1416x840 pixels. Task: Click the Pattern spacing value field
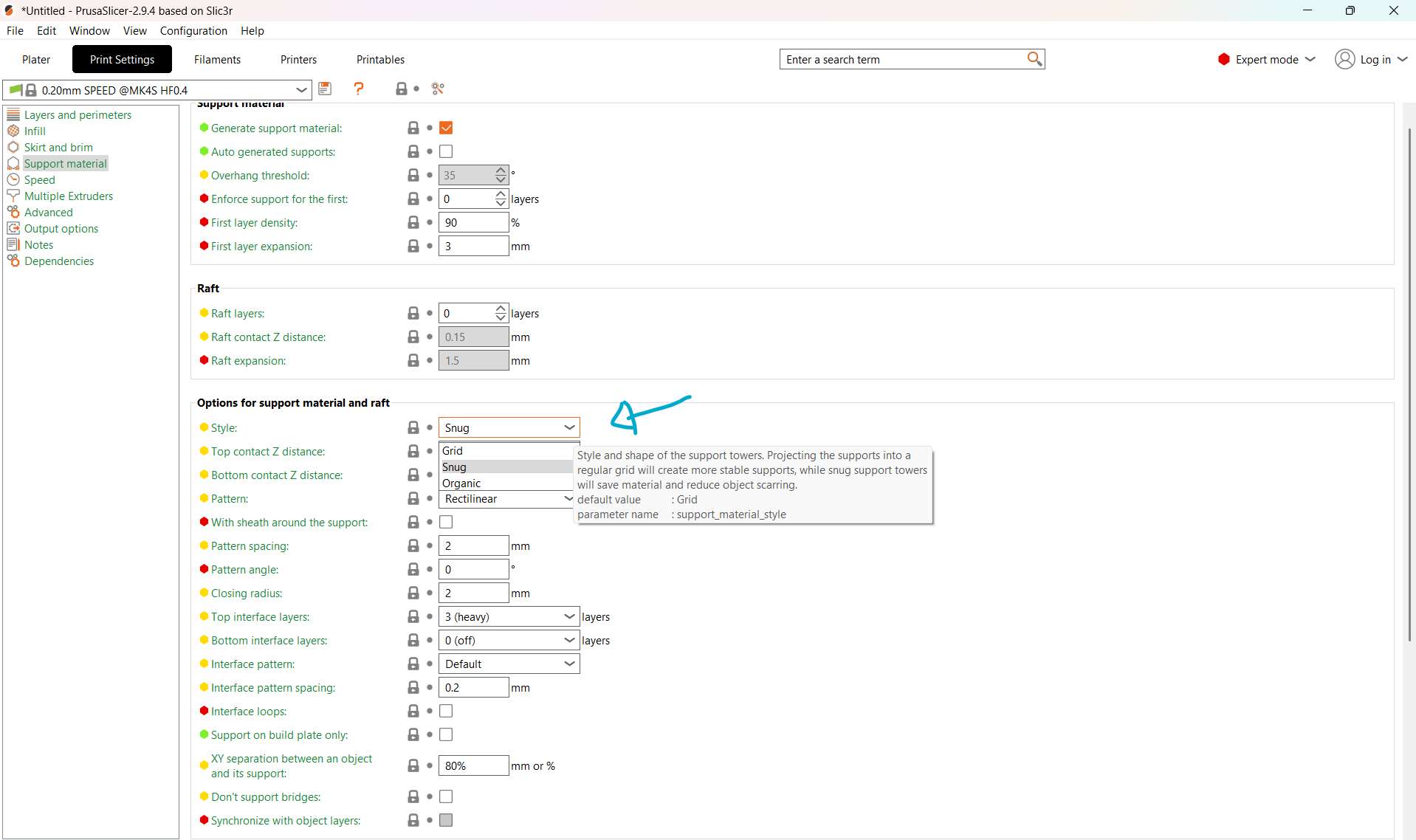[x=473, y=545]
